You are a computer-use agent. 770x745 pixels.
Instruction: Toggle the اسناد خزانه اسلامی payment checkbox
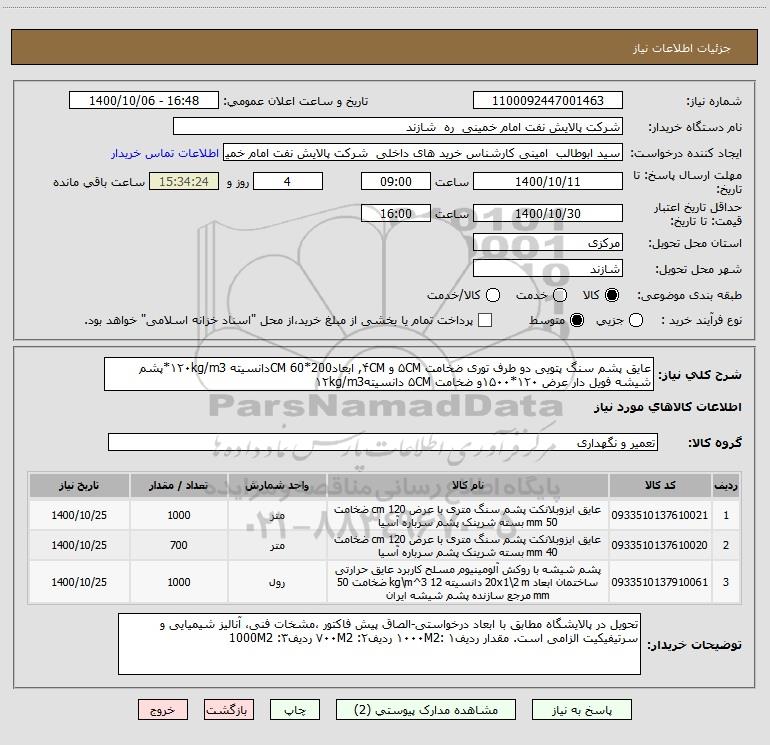coord(485,320)
